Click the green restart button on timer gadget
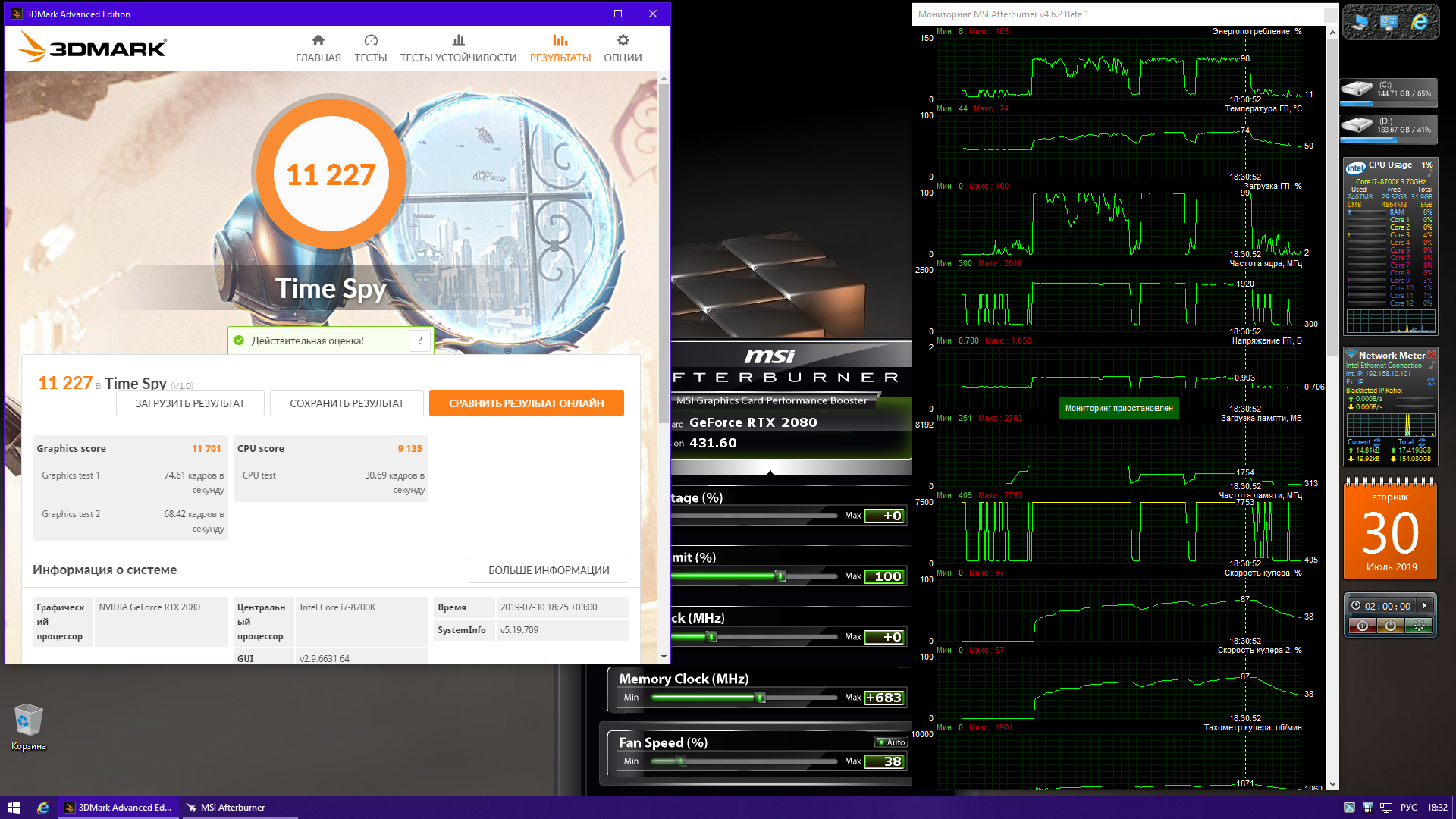Image resolution: width=1456 pixels, height=819 pixels. pyautogui.click(x=1418, y=626)
